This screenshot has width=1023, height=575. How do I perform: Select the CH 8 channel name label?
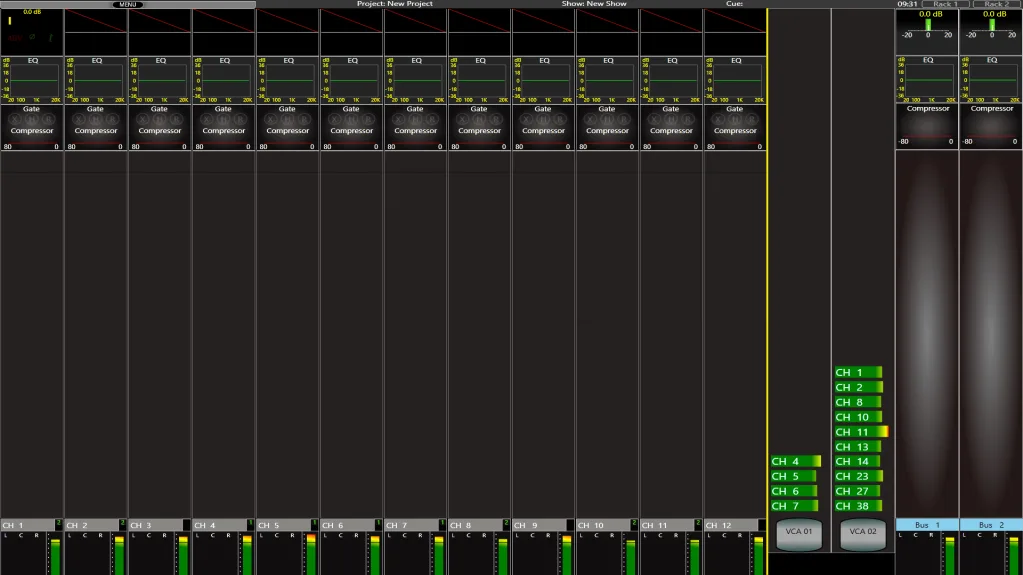[x=475, y=525]
